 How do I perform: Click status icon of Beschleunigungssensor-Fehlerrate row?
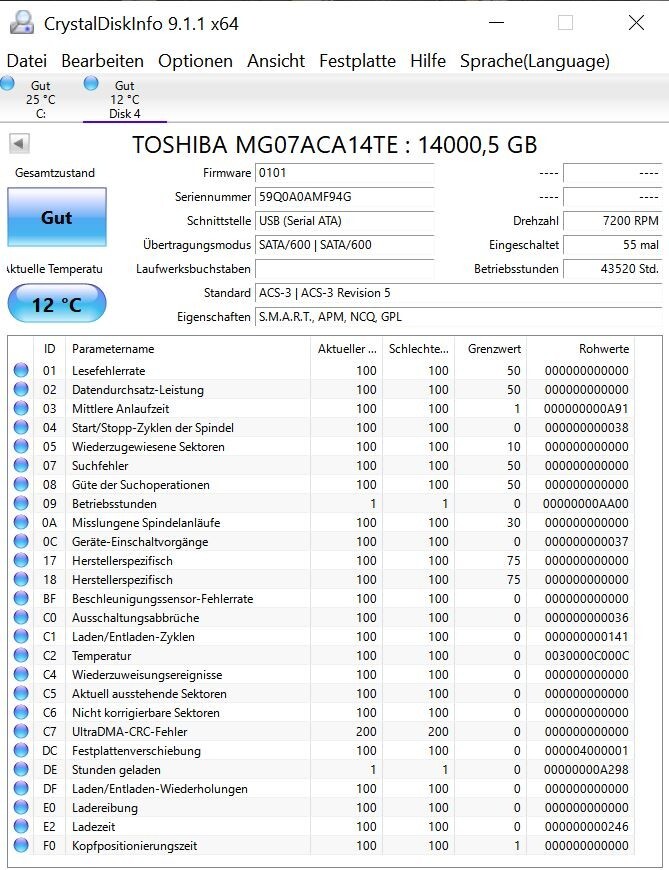[21, 598]
